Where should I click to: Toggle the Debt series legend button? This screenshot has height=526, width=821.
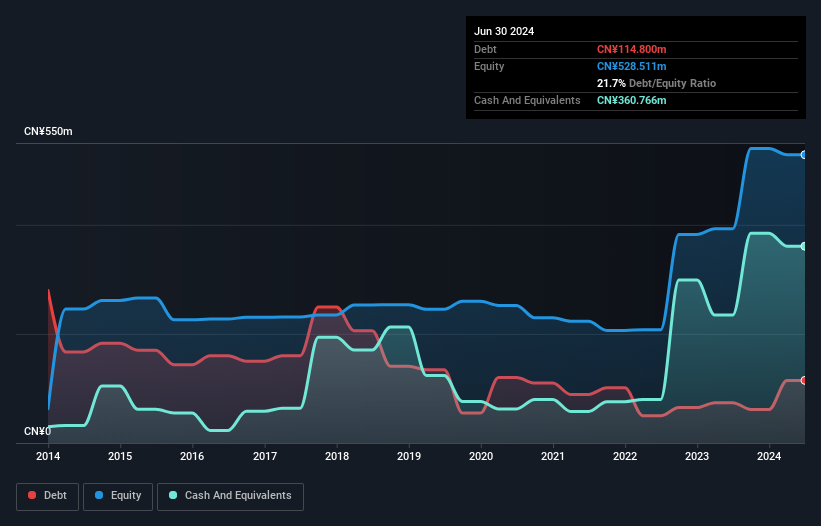point(48,496)
